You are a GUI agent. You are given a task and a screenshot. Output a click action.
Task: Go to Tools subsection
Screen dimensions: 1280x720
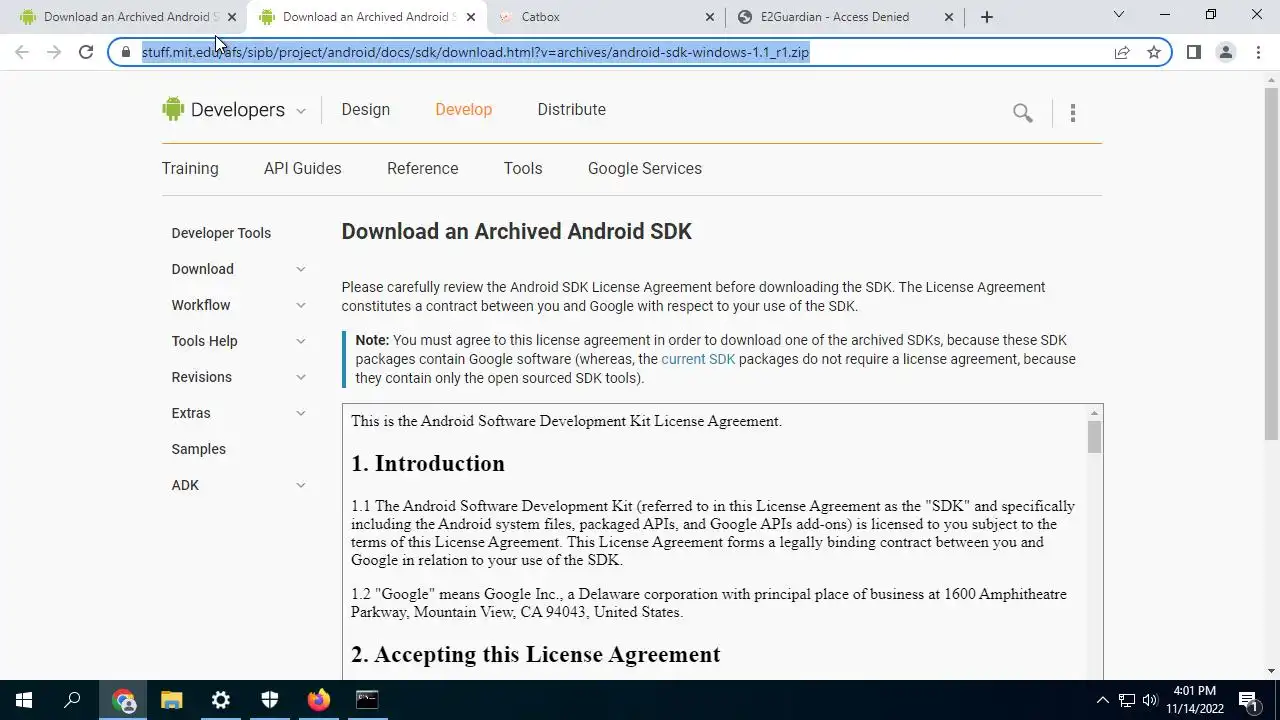523,169
